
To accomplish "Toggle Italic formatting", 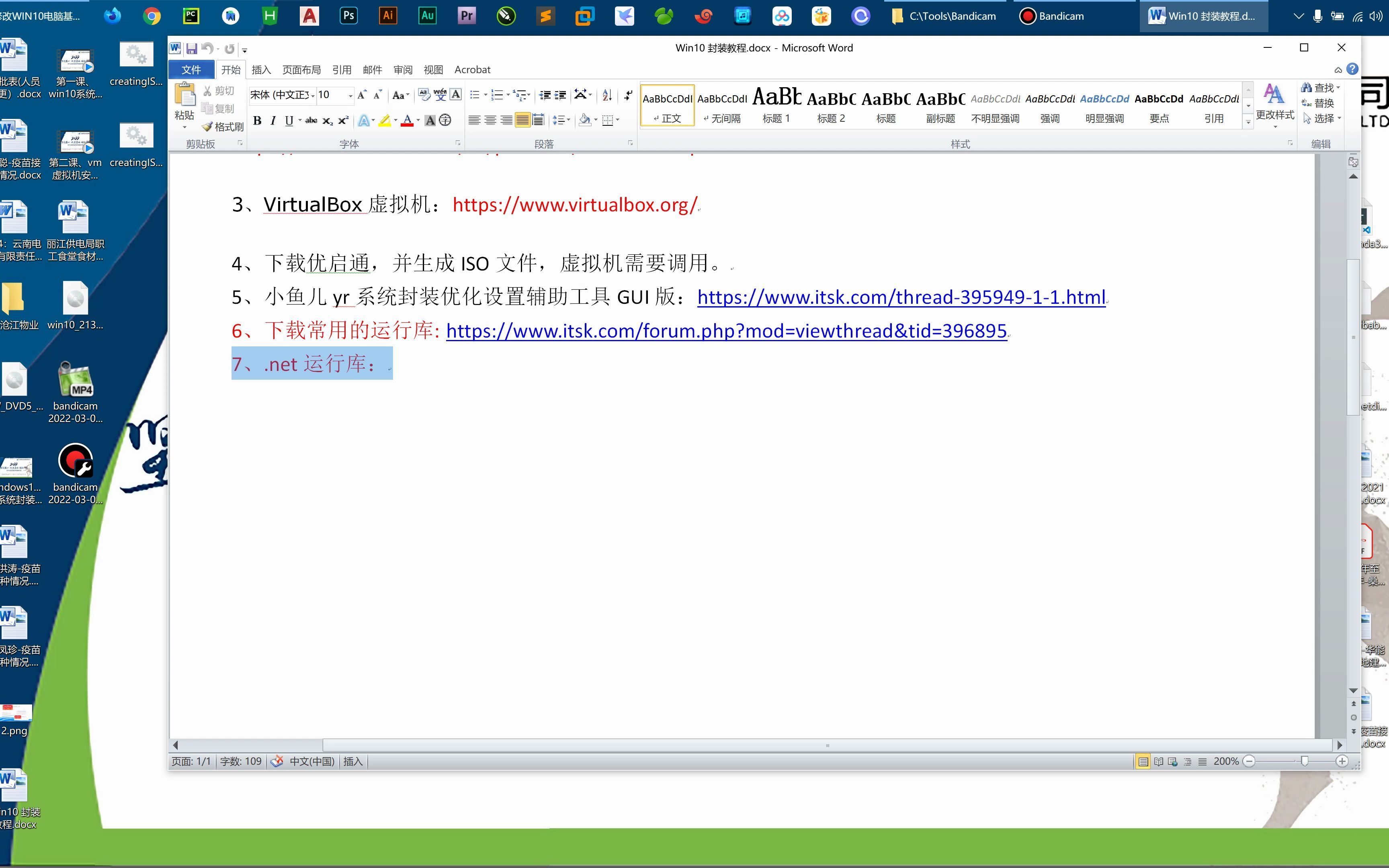I will [x=273, y=121].
